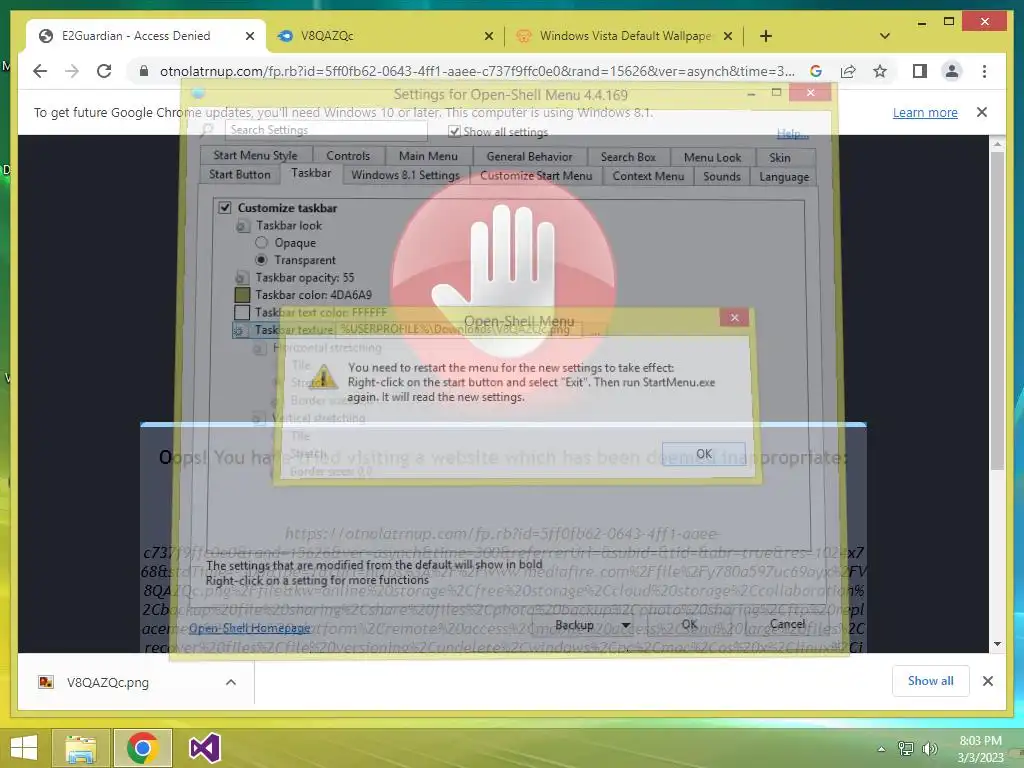Open the Open-Shell Homepage link
Screen dimensions: 1024x768
(x=249, y=628)
